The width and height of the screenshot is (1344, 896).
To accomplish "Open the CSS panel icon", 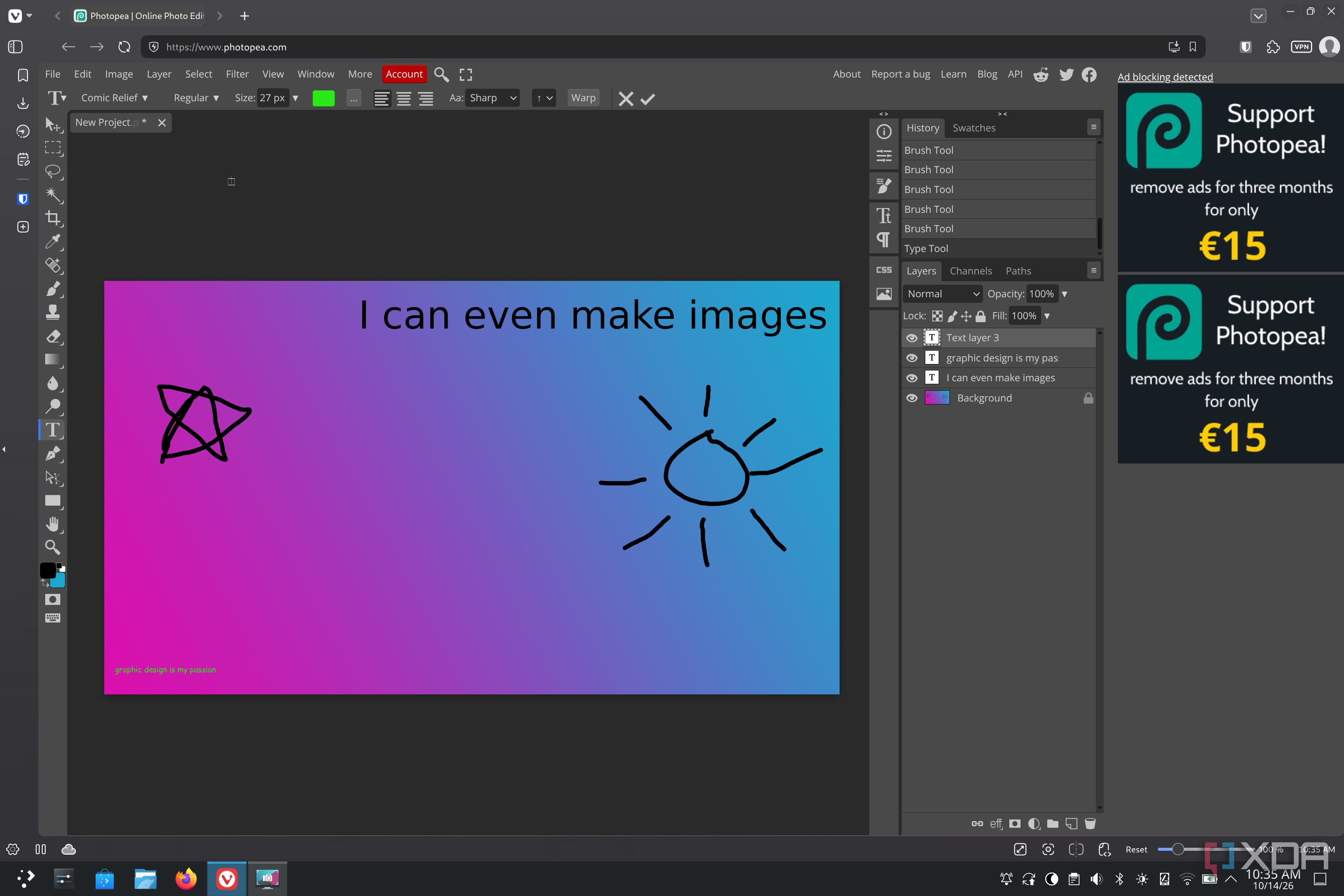I will pos(884,270).
